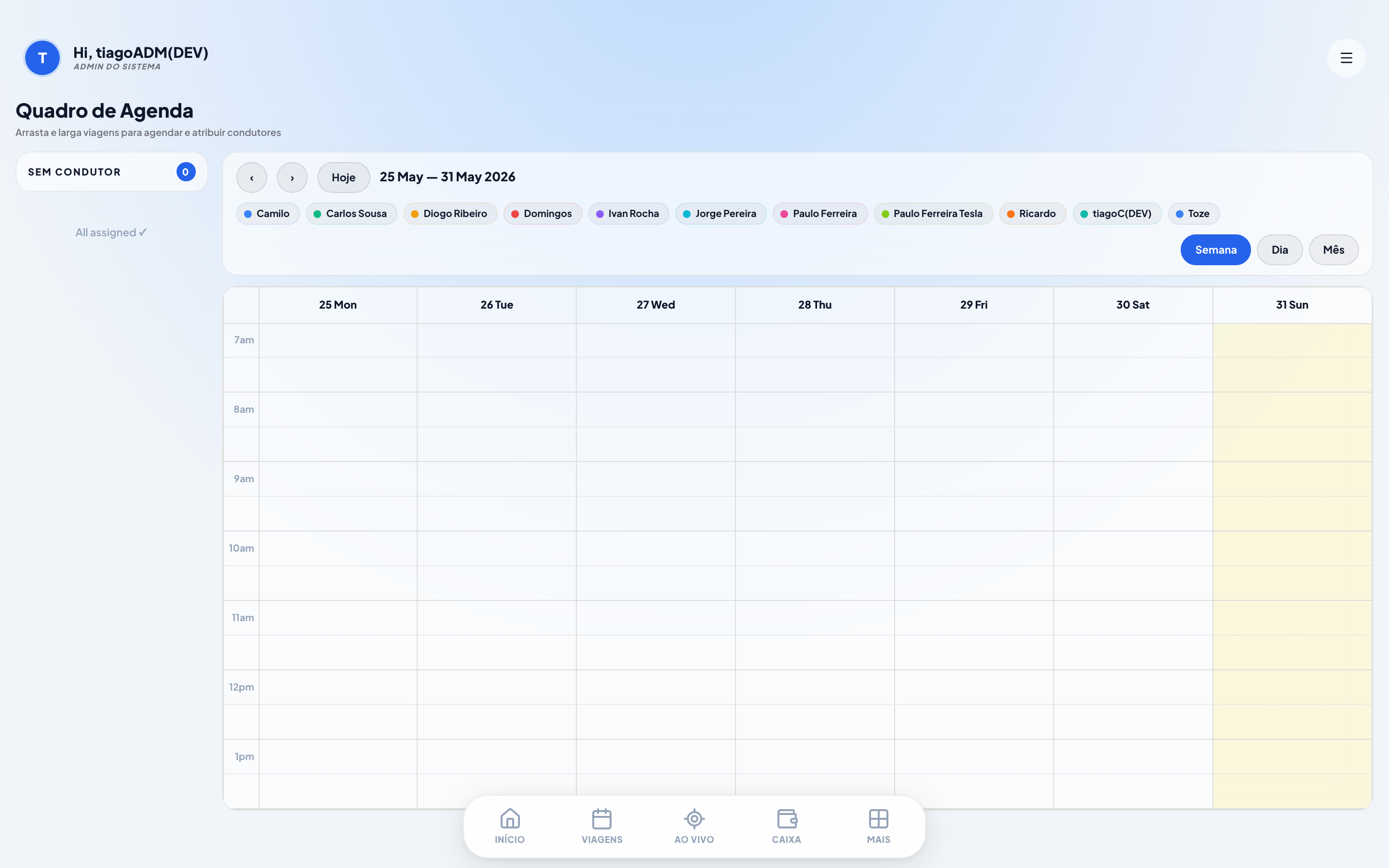Viewport: 1389px width, 868px height.
Task: Click the T user avatar
Action: [42, 58]
